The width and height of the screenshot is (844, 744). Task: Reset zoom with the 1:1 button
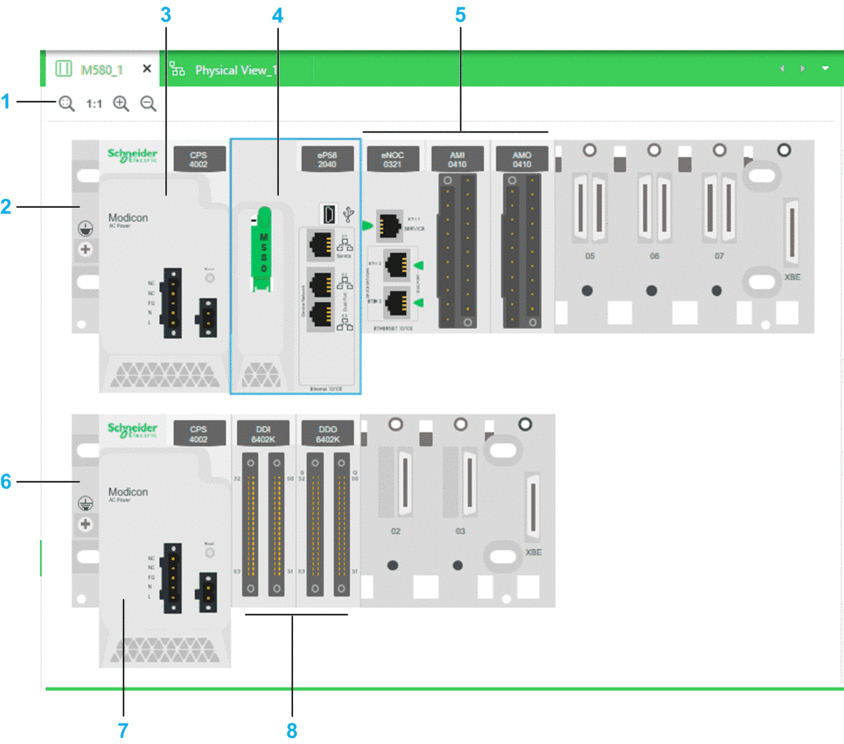click(94, 103)
